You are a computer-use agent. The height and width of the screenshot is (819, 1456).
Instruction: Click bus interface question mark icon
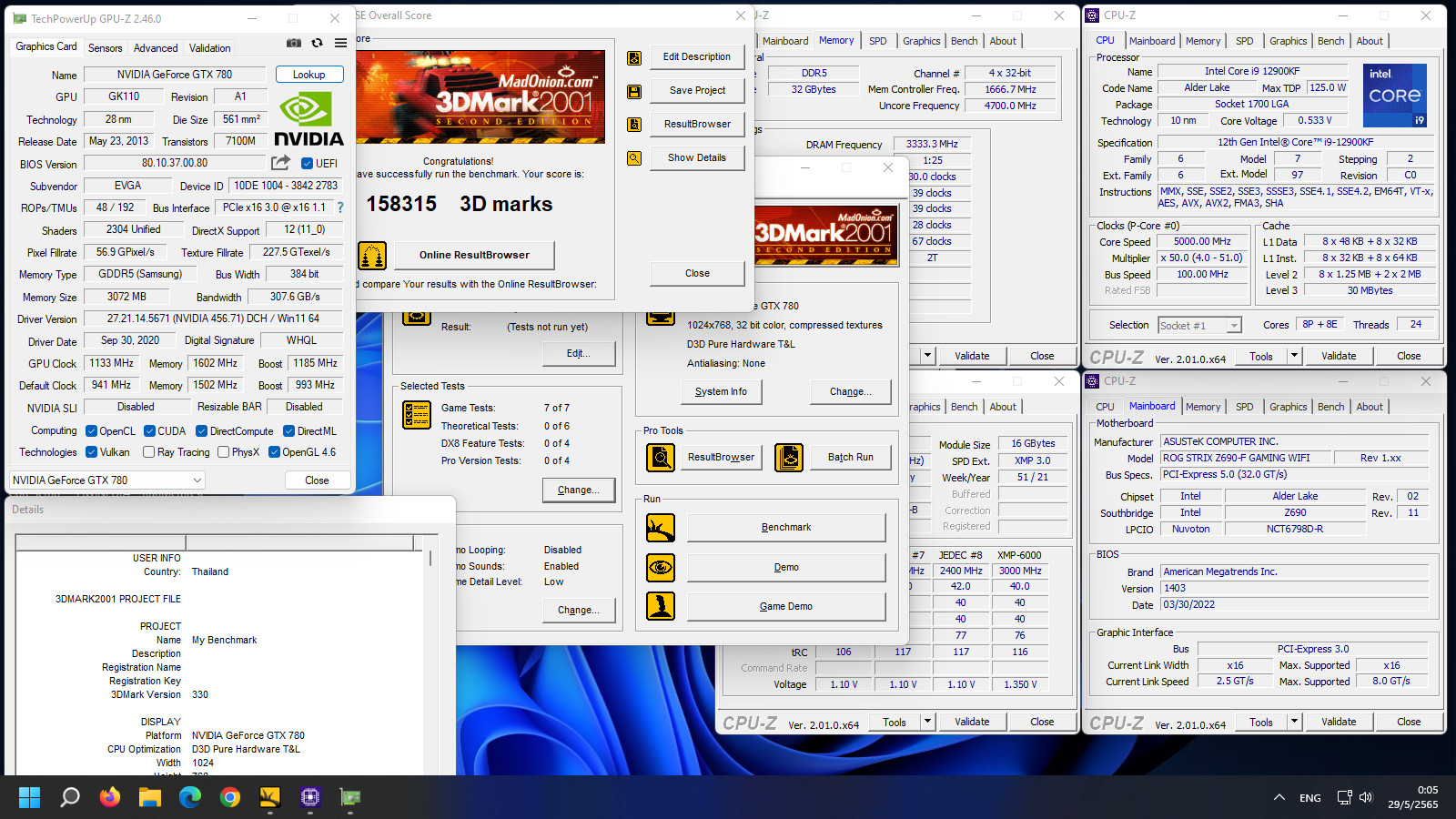[x=340, y=207]
